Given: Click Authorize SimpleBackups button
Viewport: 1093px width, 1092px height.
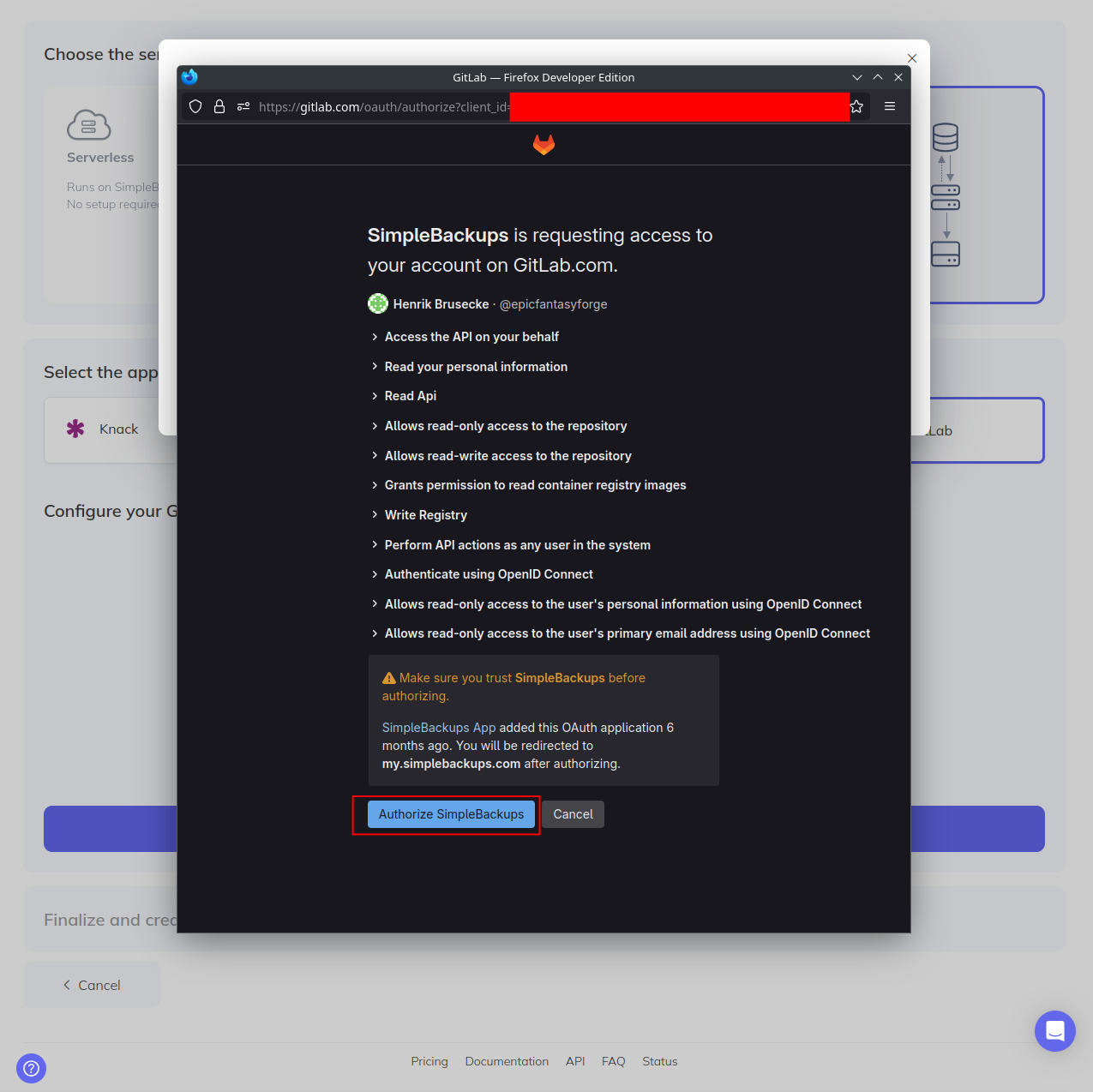Looking at the screenshot, I should [451, 814].
